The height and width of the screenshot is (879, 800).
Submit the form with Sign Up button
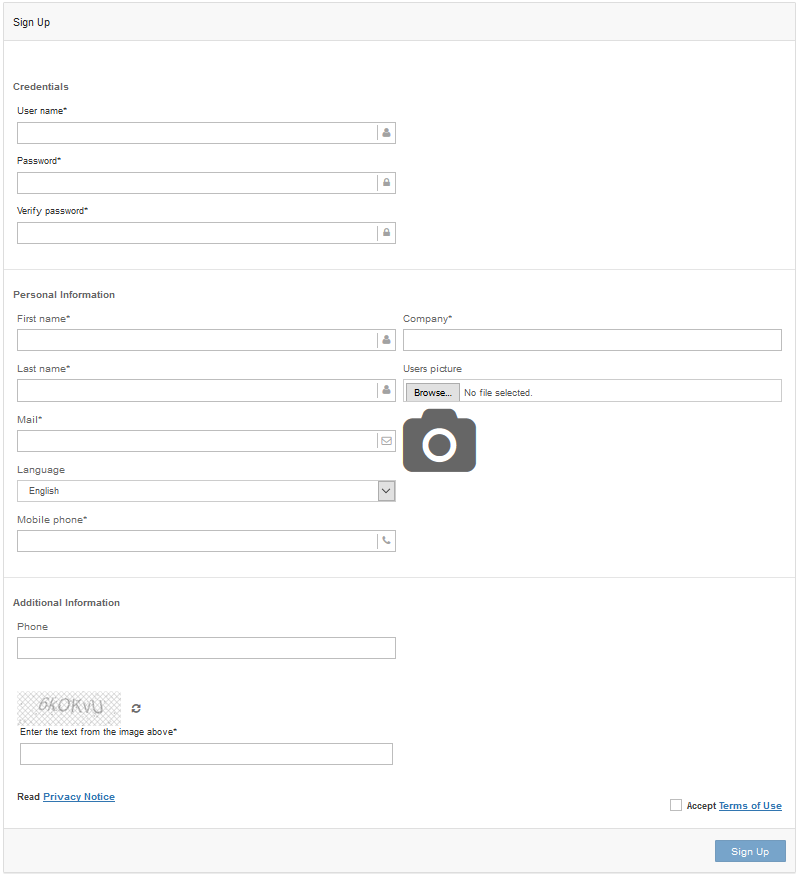[x=749, y=851]
